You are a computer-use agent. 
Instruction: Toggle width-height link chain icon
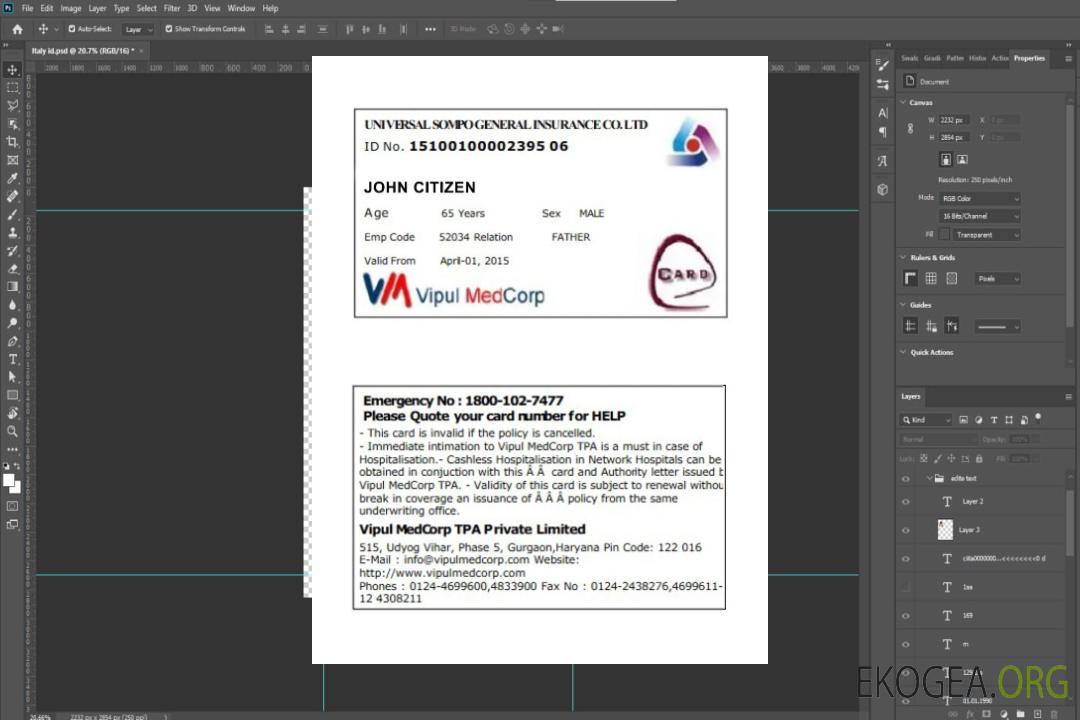pos(910,128)
